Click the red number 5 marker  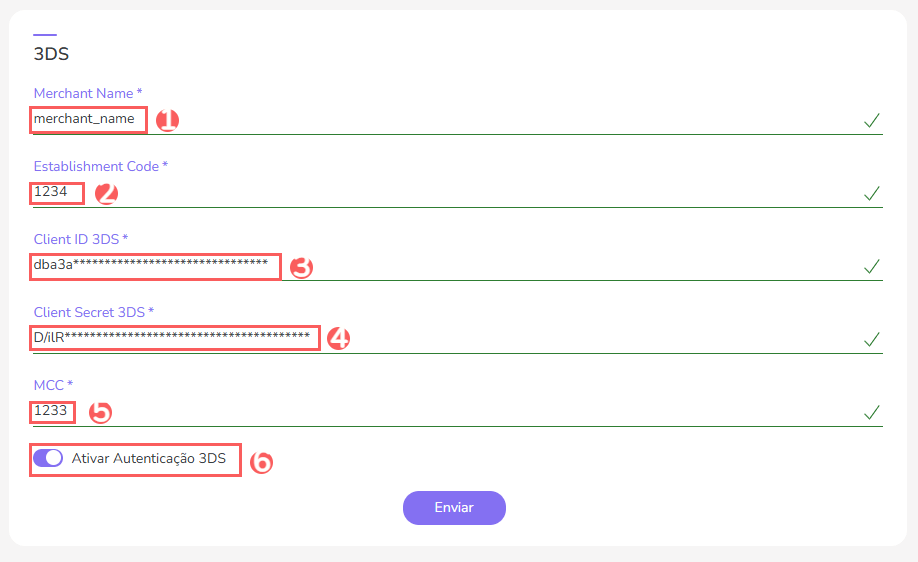pyautogui.click(x=99, y=412)
